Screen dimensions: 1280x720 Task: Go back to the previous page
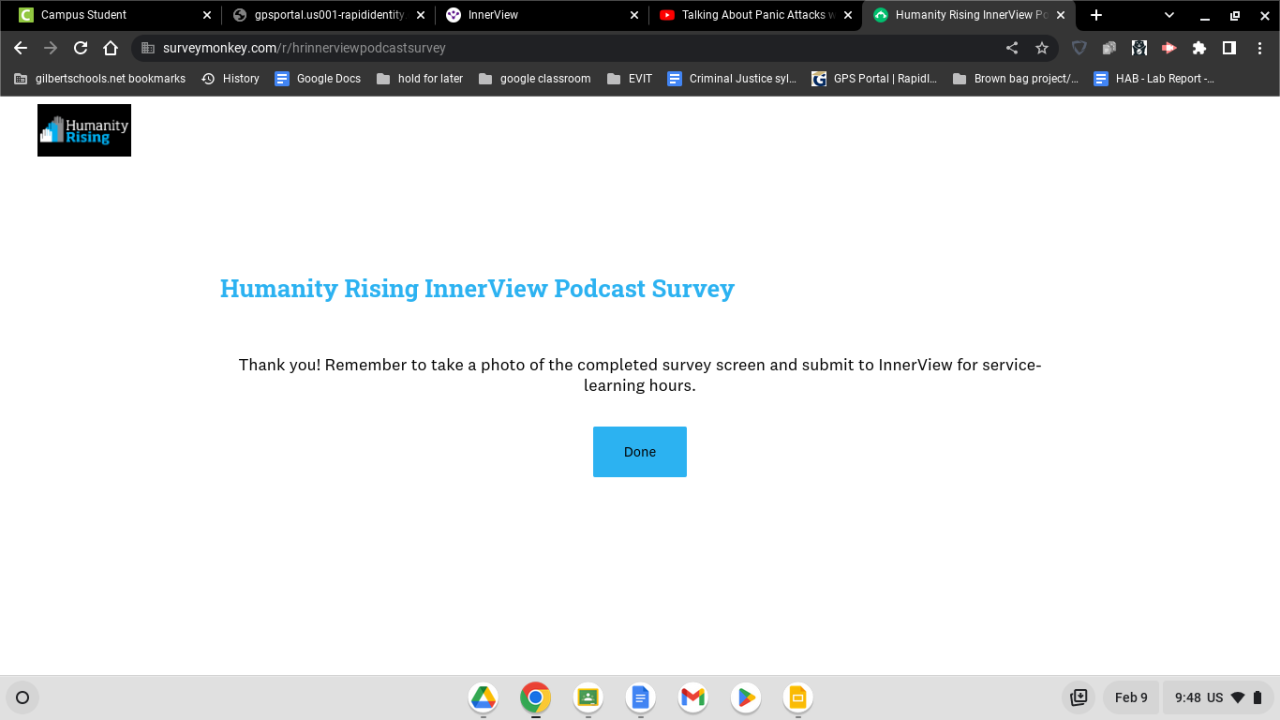21,48
